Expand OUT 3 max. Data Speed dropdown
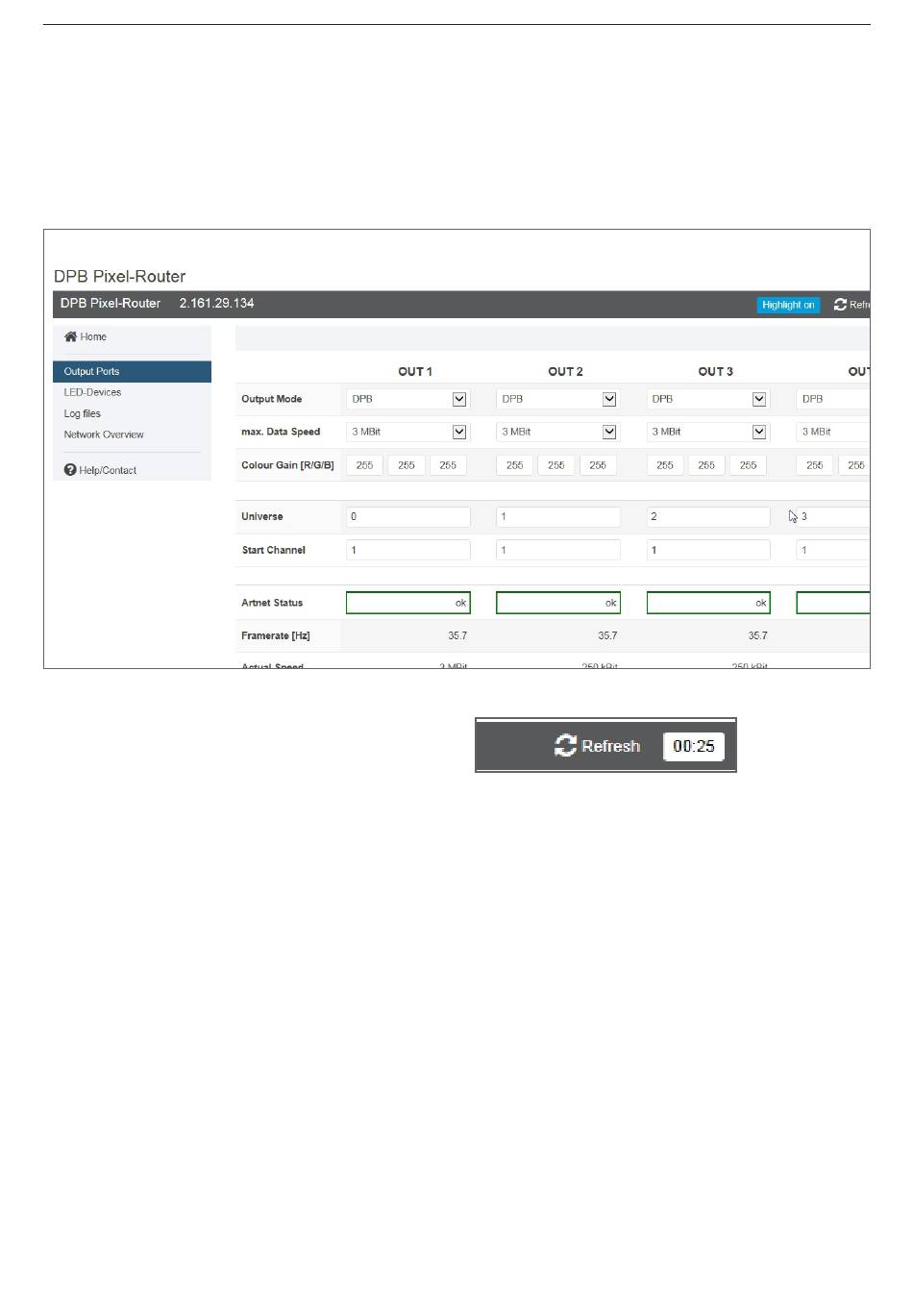 click(707, 432)
